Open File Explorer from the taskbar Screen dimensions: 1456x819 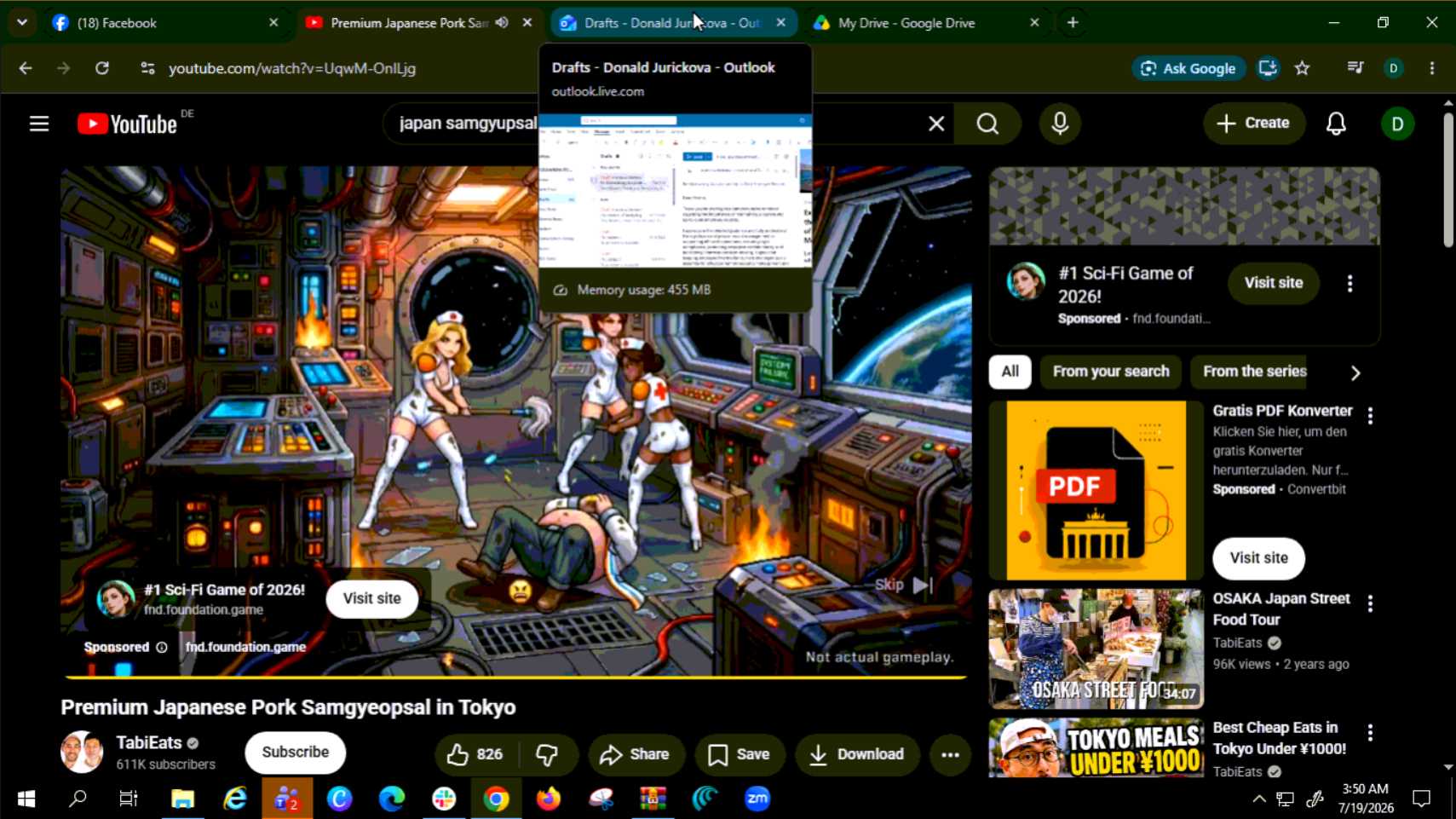tap(182, 799)
